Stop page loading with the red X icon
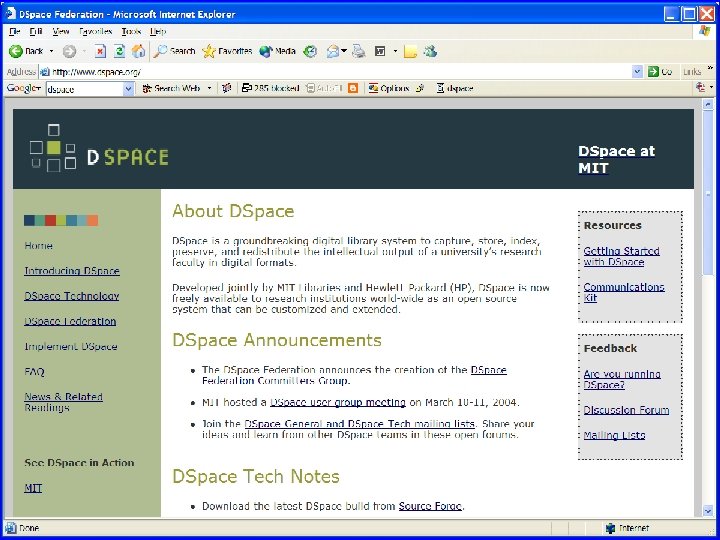 pos(100,51)
